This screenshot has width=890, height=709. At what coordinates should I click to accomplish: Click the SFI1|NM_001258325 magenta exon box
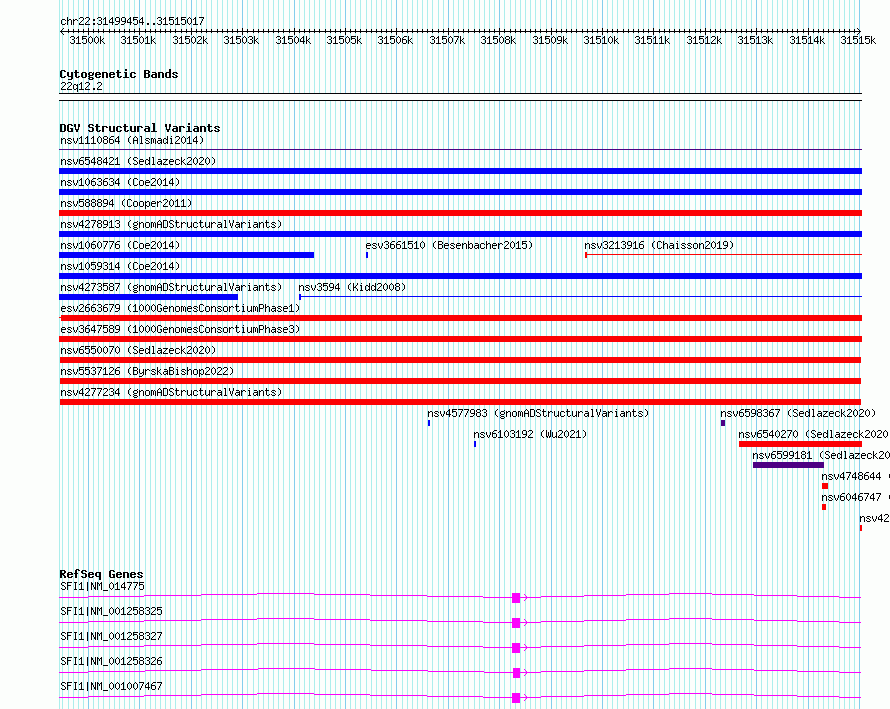point(516,623)
